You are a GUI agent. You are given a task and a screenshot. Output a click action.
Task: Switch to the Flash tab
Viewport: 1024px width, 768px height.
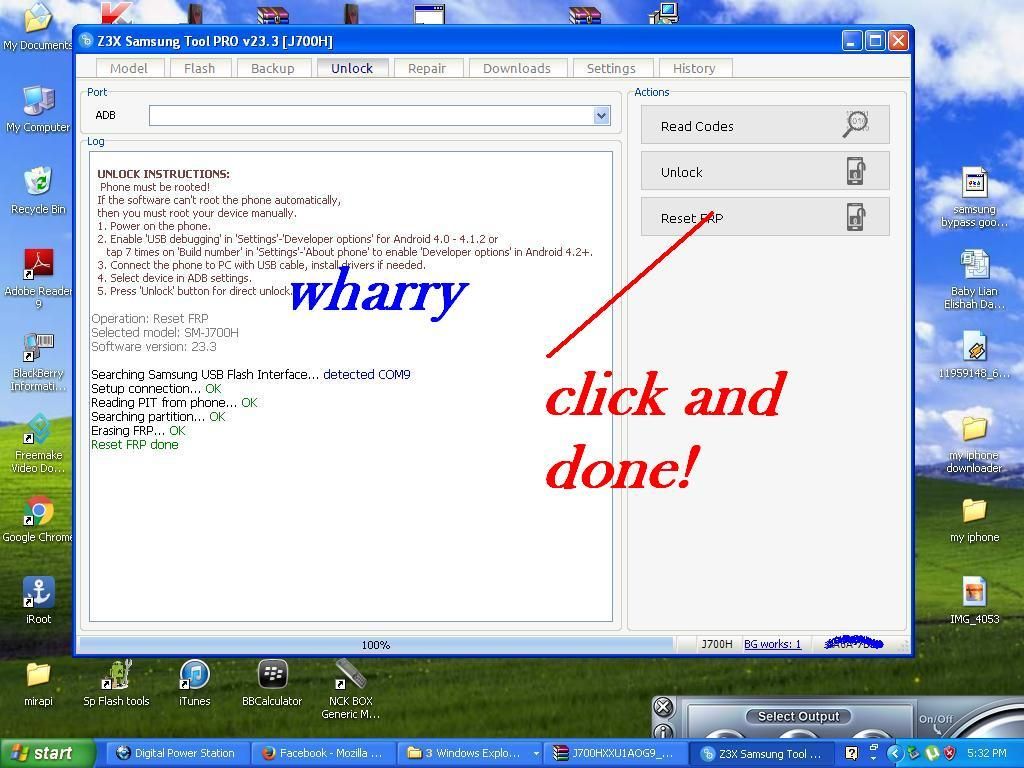click(x=199, y=68)
